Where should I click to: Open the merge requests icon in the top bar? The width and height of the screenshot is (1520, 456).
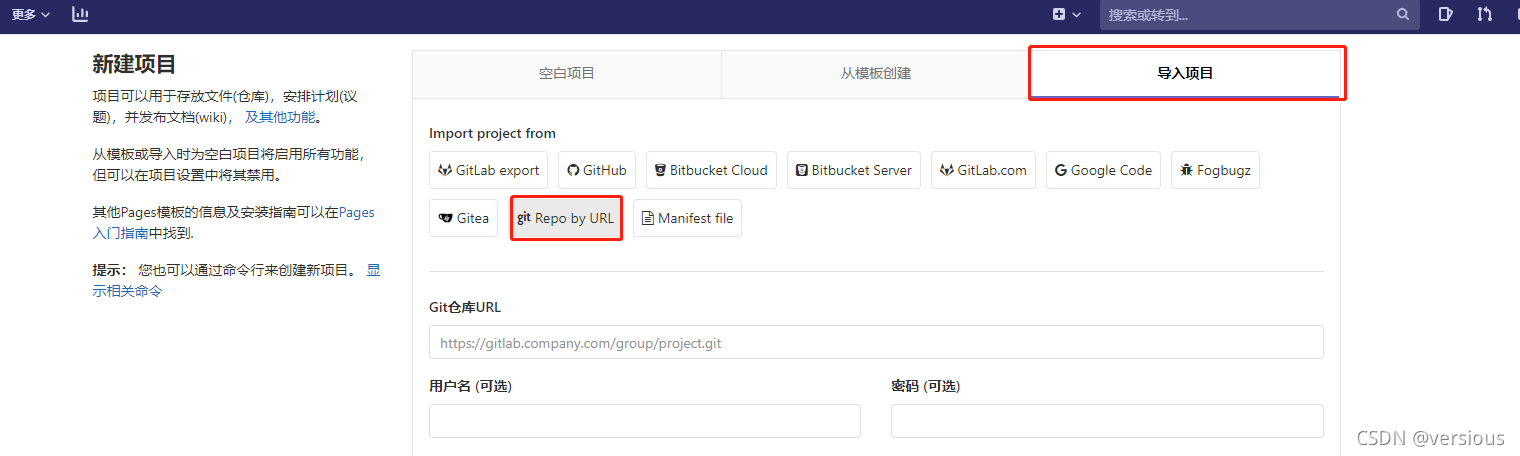(1484, 14)
